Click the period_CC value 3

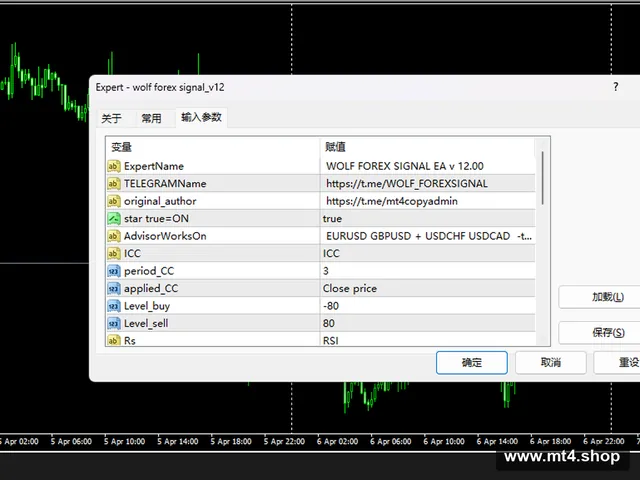pos(326,271)
